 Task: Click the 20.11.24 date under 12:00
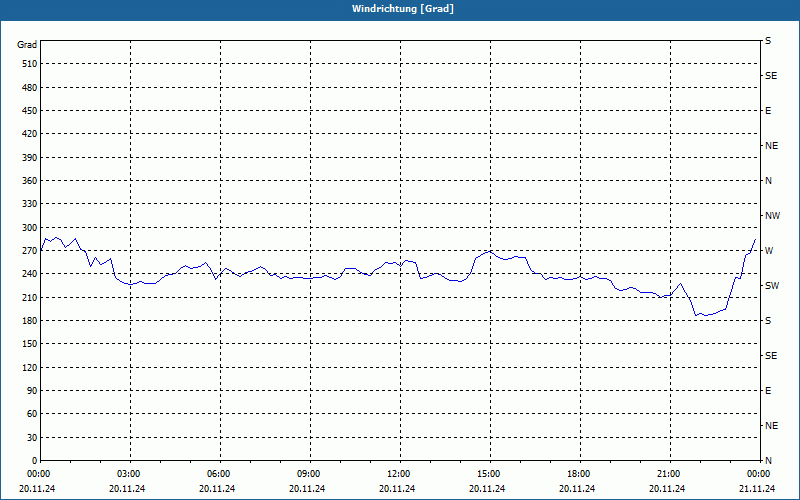point(397,488)
